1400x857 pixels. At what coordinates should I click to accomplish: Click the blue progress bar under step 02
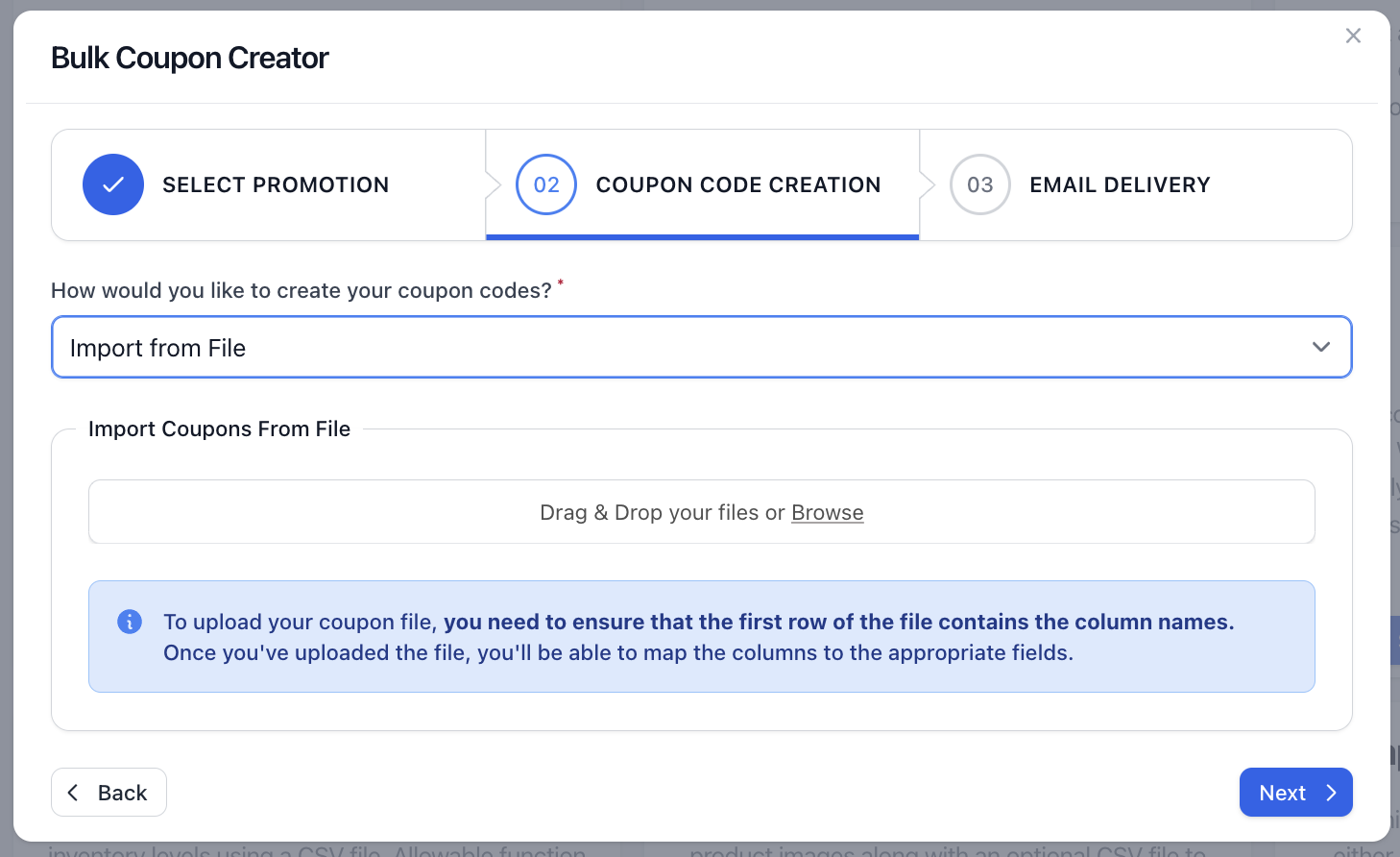coord(701,234)
